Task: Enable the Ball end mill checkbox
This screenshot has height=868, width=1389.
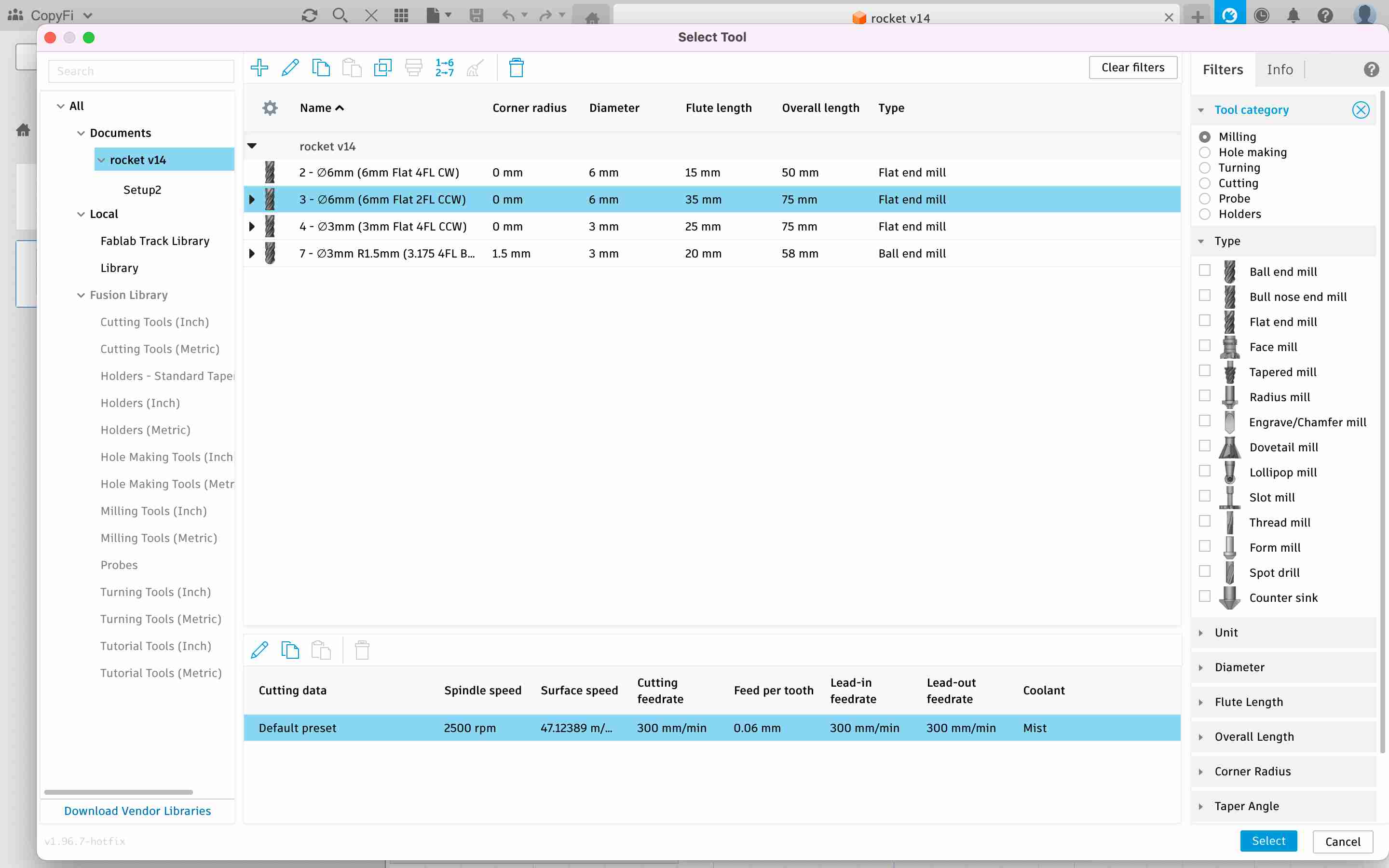Action: (x=1205, y=270)
